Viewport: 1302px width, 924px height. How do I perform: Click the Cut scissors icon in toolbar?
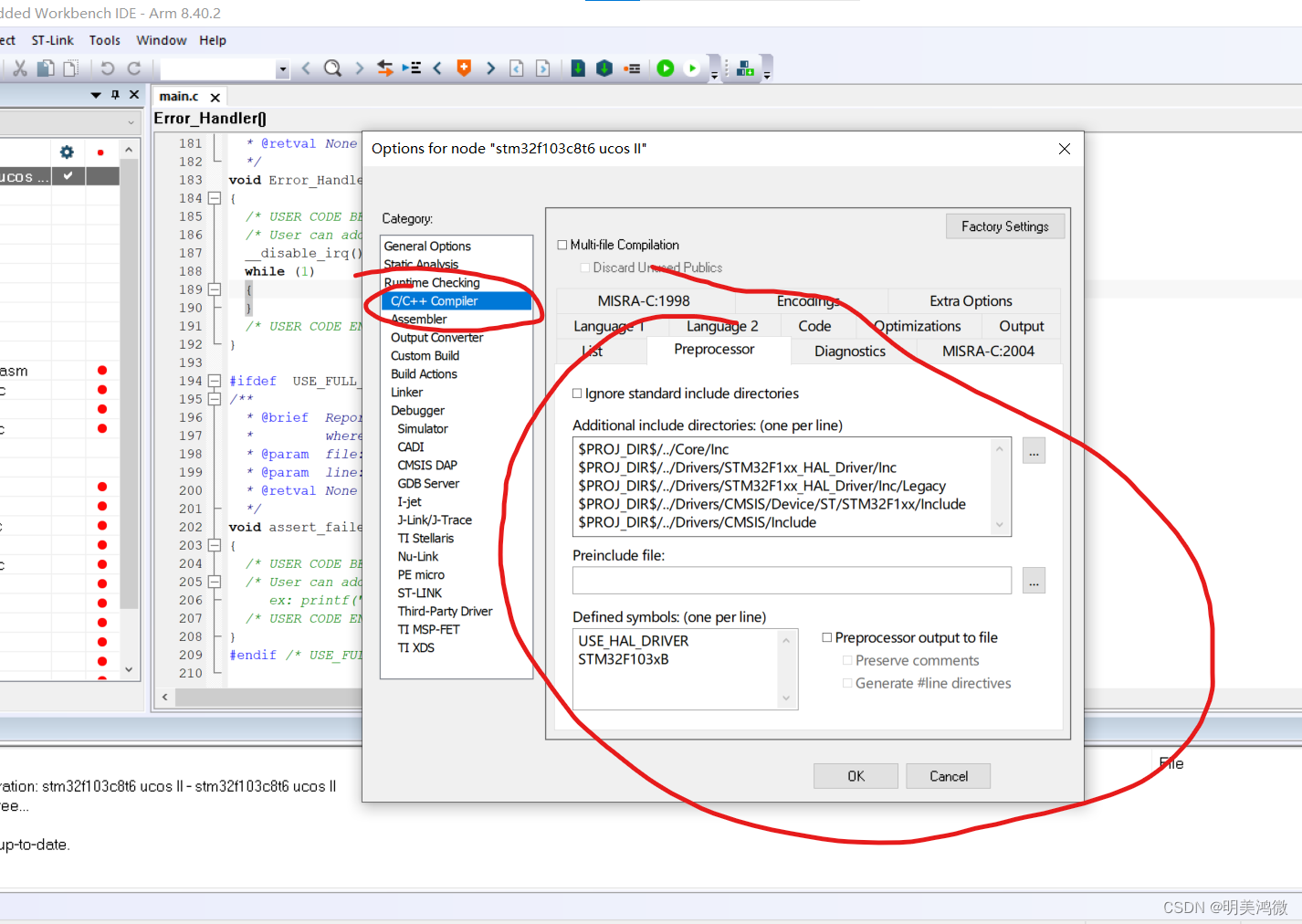(19, 68)
